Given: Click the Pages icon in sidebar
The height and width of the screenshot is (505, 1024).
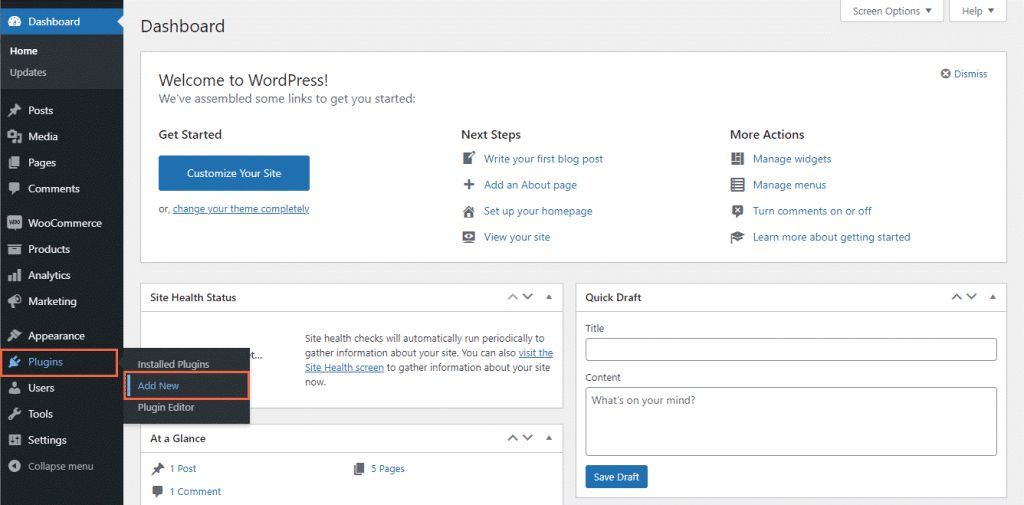Looking at the screenshot, I should [14, 163].
